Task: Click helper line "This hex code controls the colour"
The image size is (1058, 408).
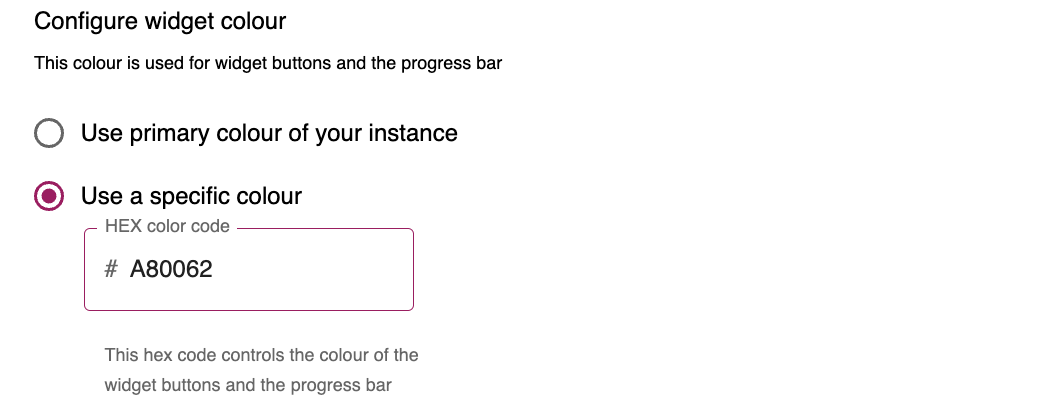Action: [x=261, y=355]
